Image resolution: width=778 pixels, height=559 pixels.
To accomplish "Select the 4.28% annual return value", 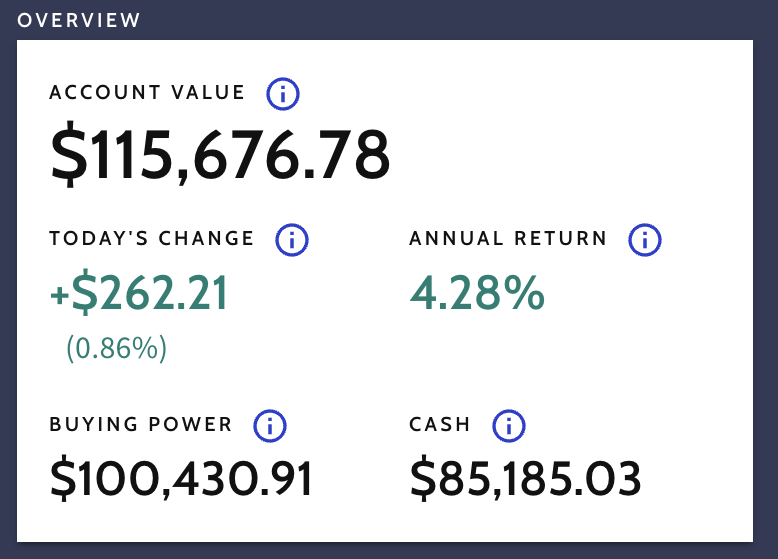I will pos(477,294).
